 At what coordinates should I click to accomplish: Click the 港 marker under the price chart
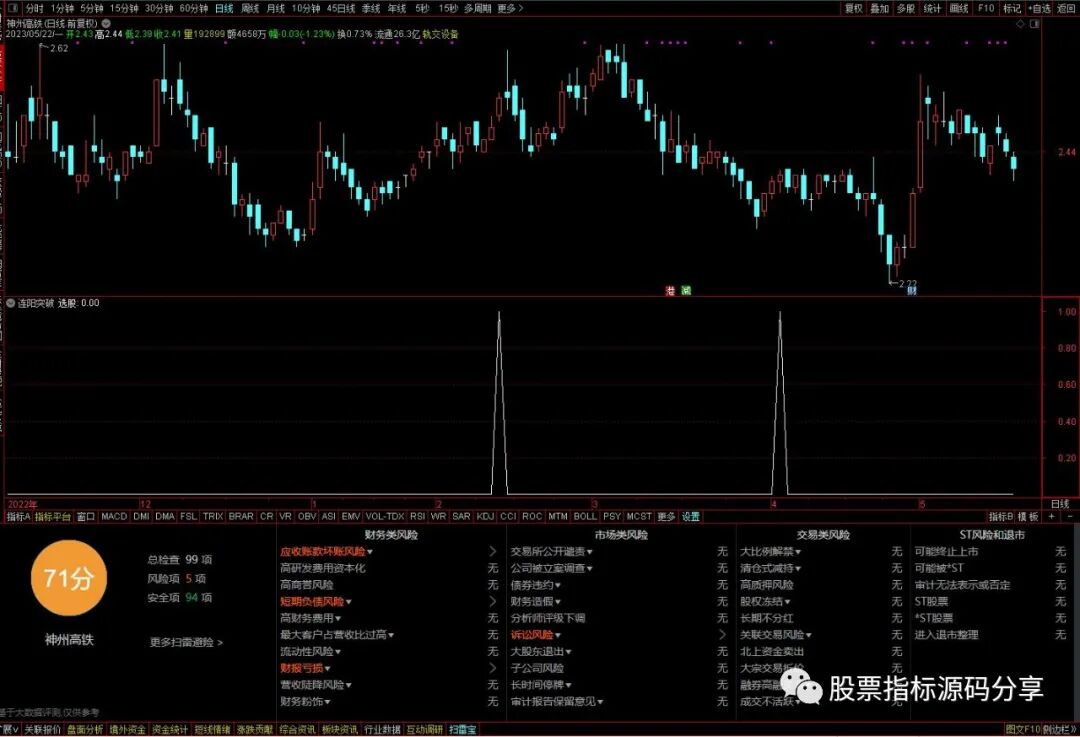pos(670,291)
